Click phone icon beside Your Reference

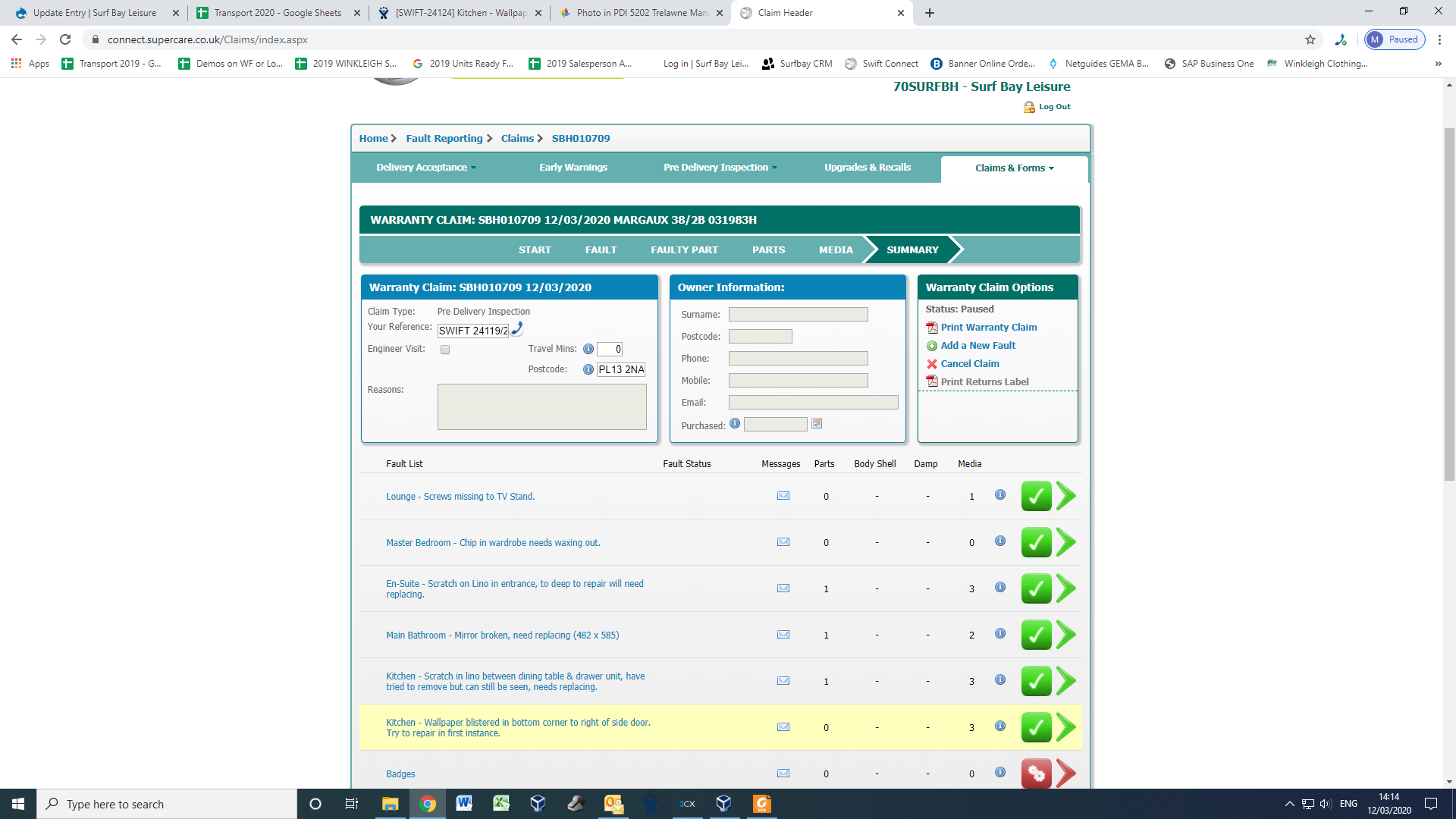pos(517,328)
